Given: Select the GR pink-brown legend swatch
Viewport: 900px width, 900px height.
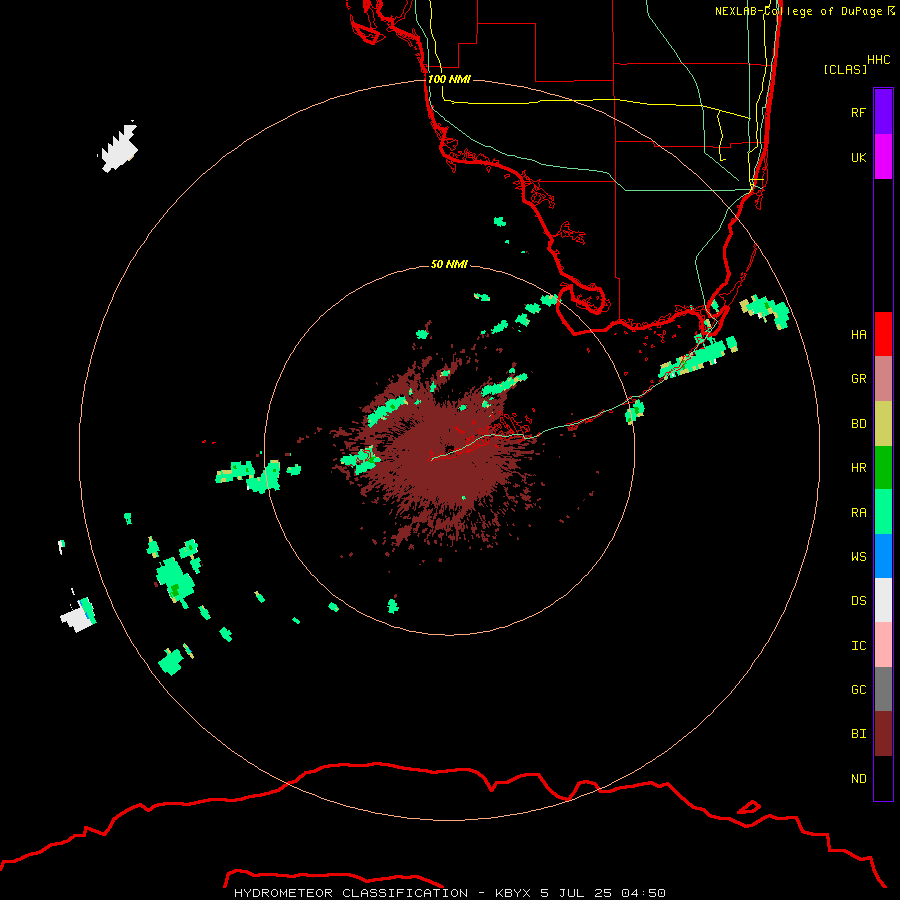Looking at the screenshot, I should [x=883, y=379].
